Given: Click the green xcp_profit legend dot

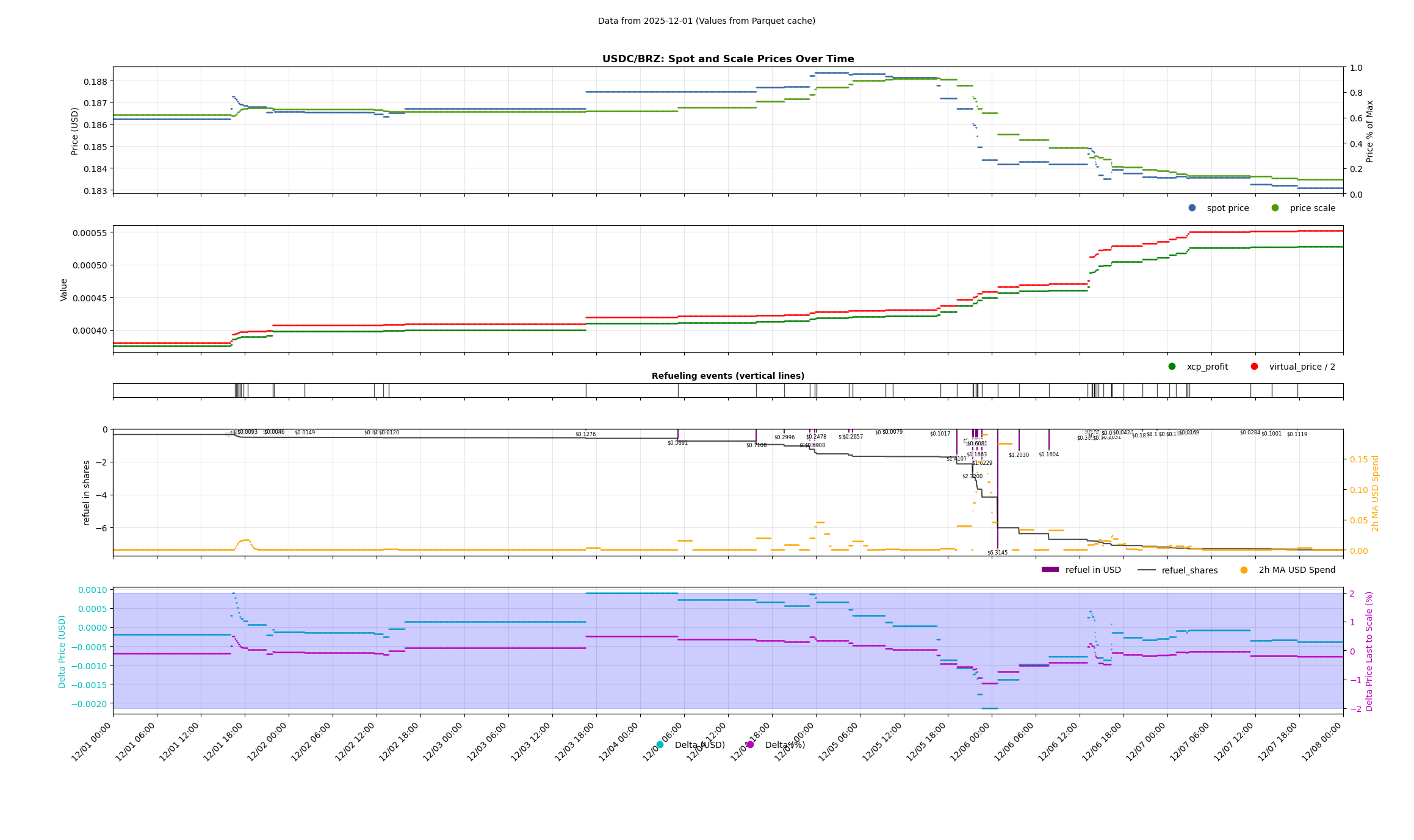Looking at the screenshot, I should coord(1172,367).
